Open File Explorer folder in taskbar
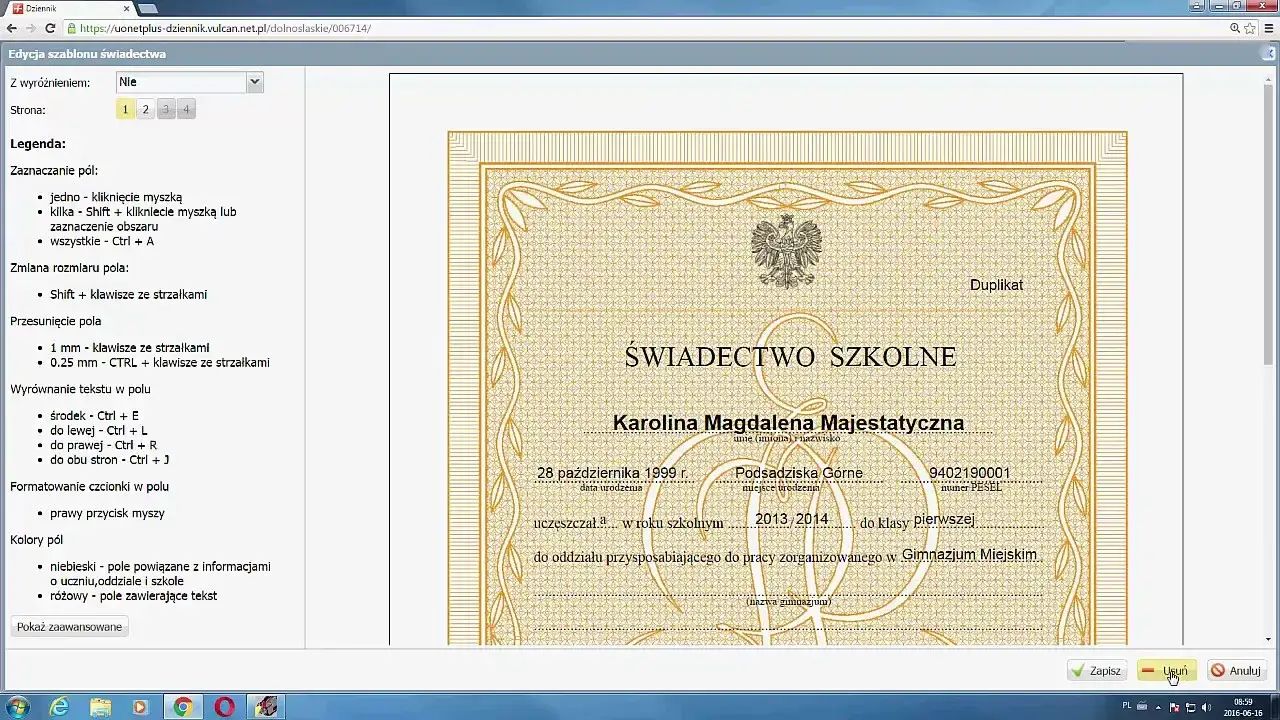The height and width of the screenshot is (720, 1280). (x=101, y=707)
